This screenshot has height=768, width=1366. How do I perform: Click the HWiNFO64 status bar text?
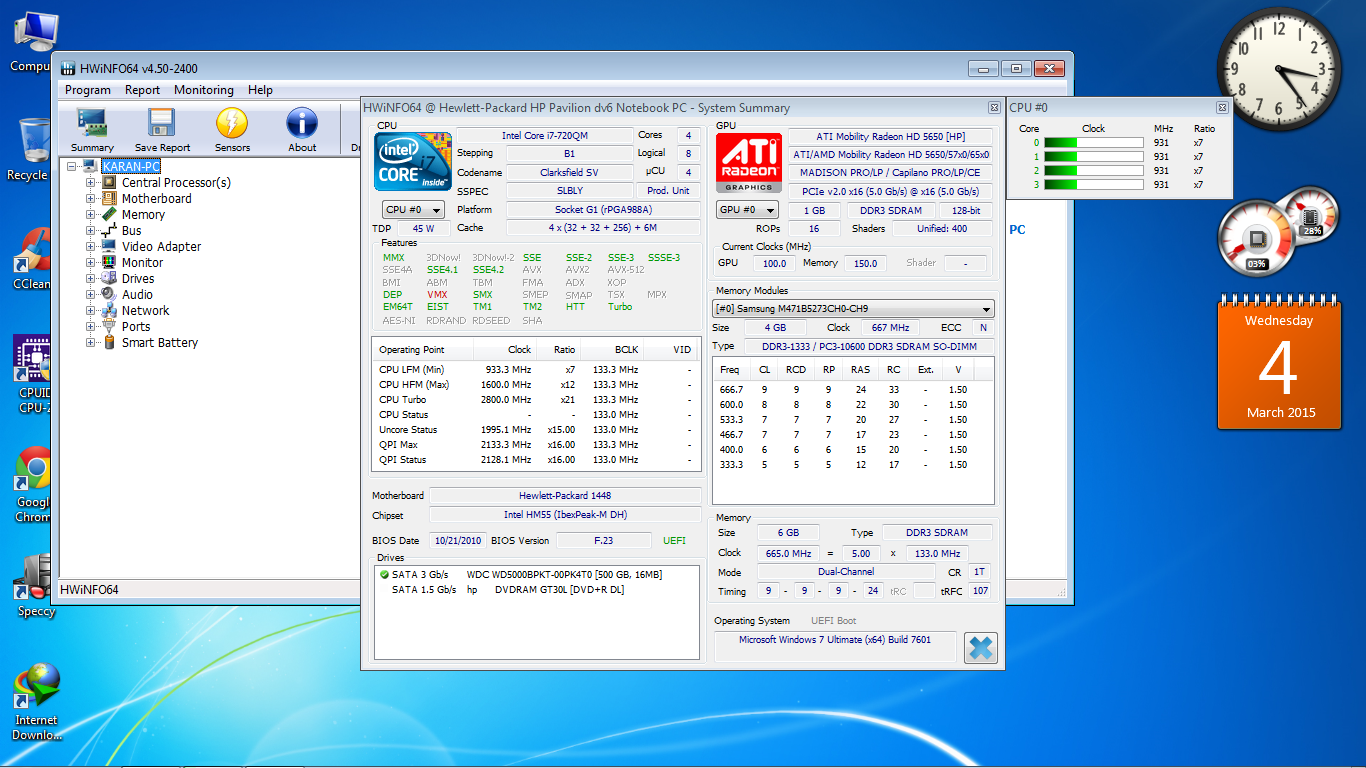click(x=89, y=590)
